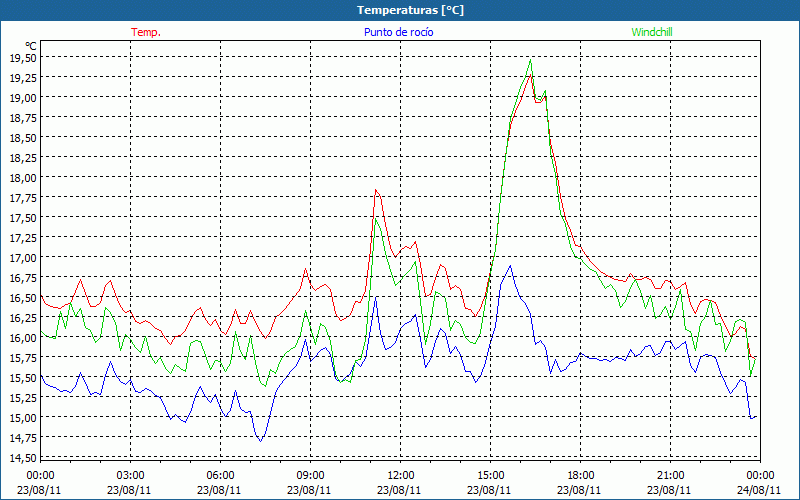Click the 14,50 y-axis value
The image size is (800, 500).
(x=23, y=458)
